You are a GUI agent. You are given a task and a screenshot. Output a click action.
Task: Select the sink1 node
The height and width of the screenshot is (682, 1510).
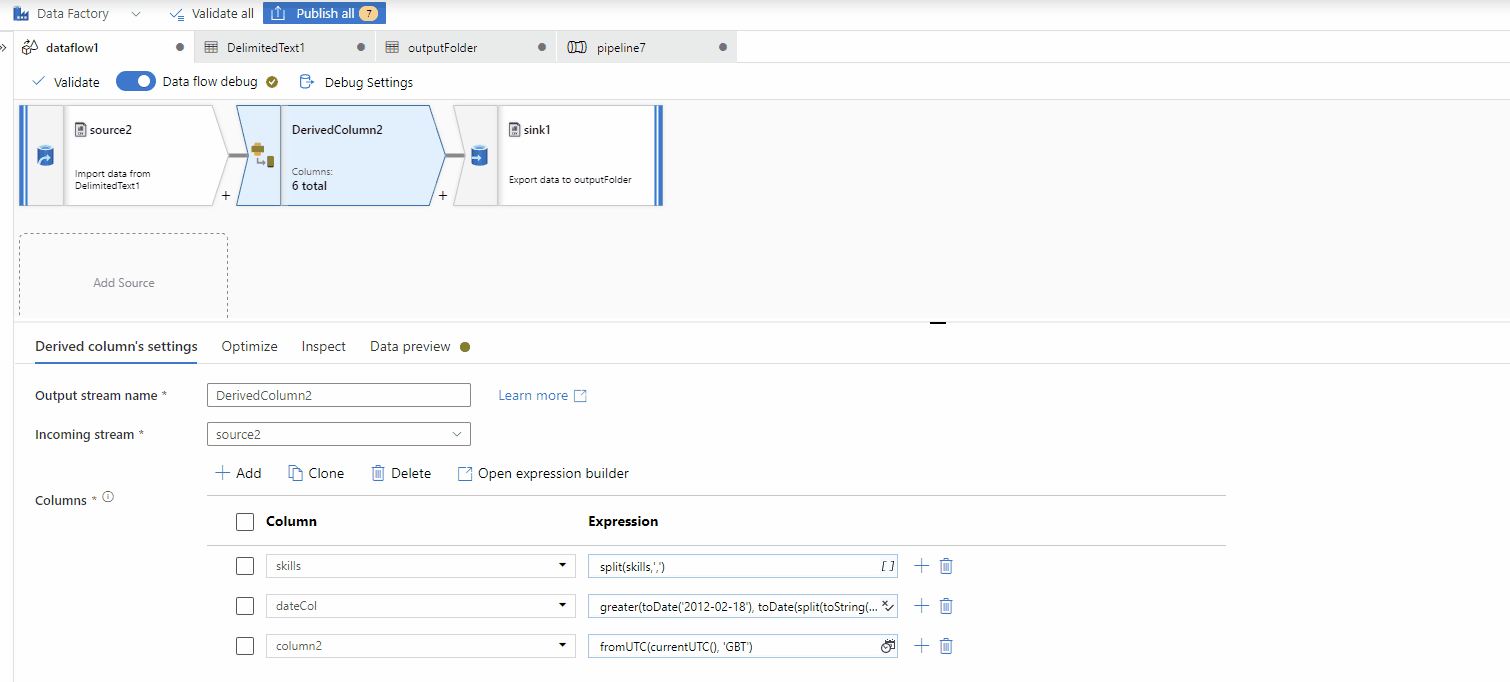(558, 155)
